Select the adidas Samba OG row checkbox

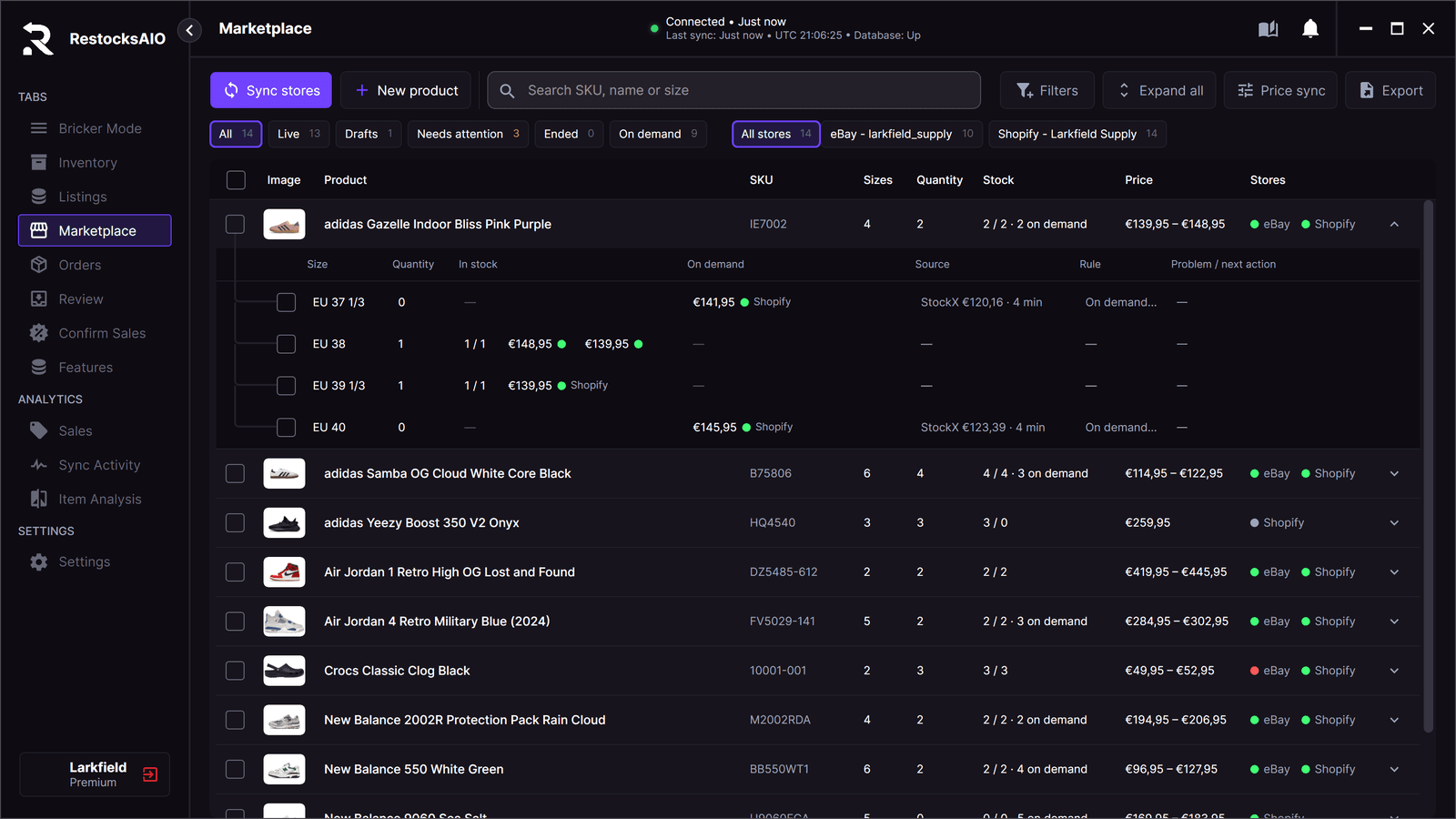pyautogui.click(x=236, y=473)
